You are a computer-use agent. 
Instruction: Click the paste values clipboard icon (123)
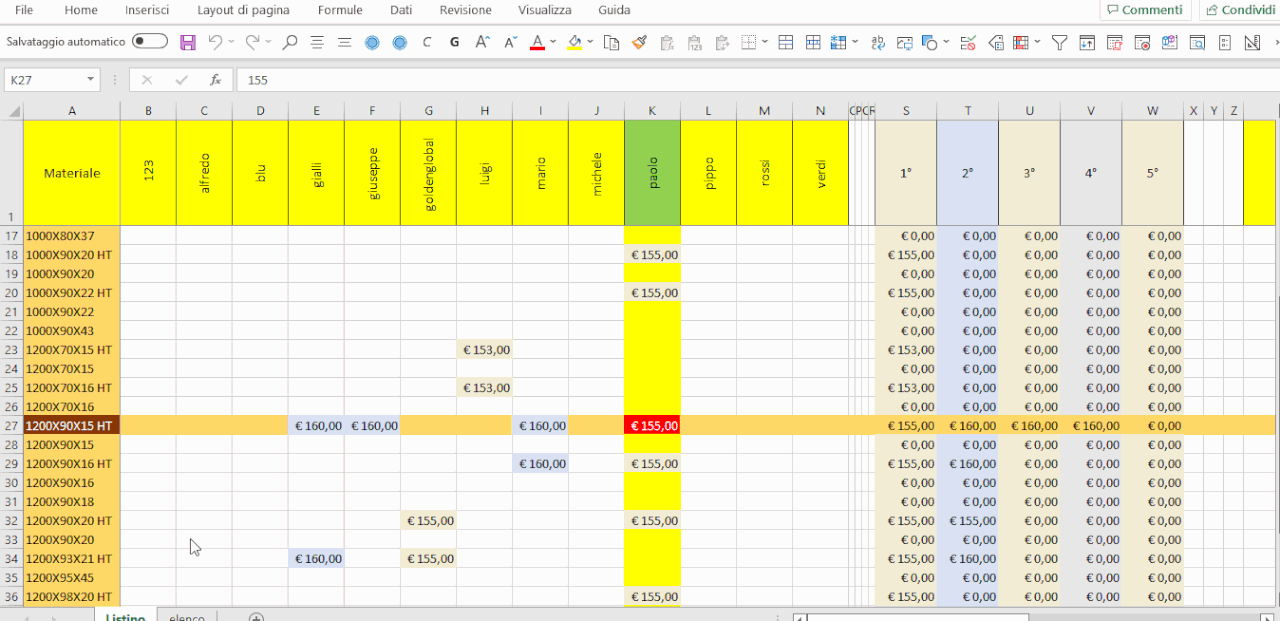pyautogui.click(x=694, y=42)
